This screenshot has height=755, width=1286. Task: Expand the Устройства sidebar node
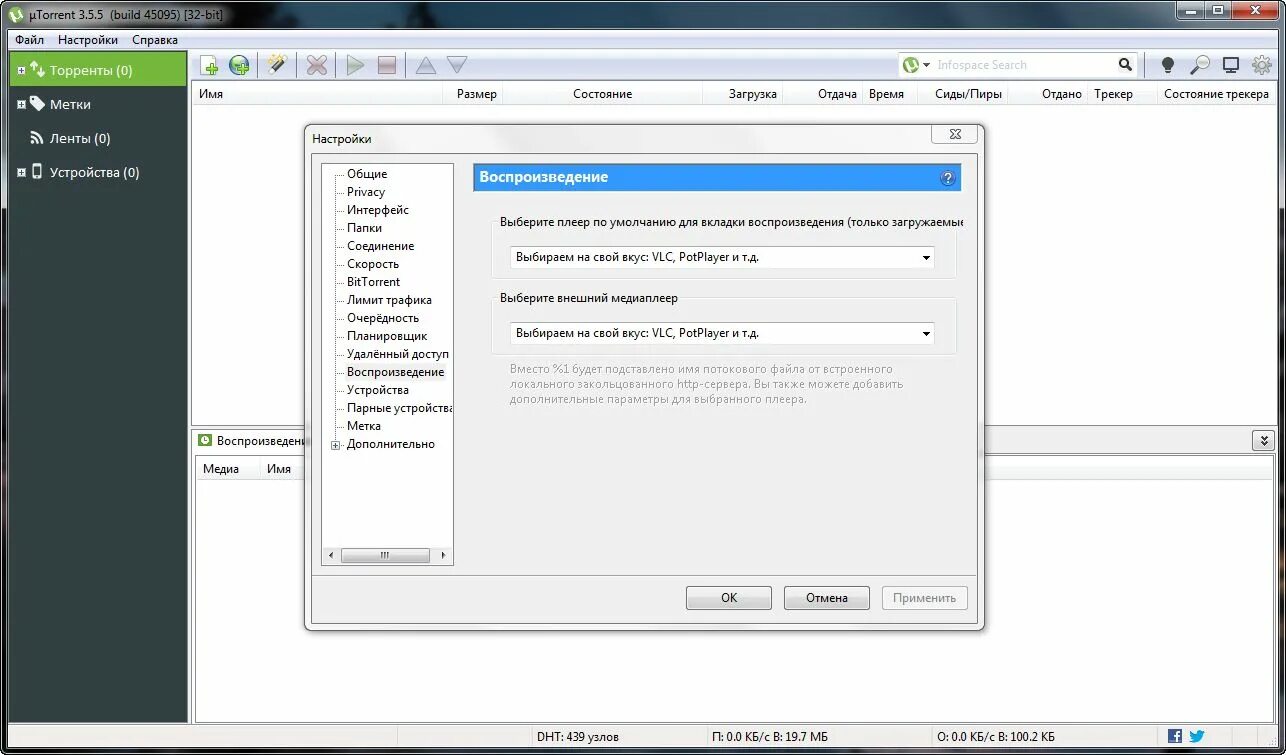click(x=22, y=172)
